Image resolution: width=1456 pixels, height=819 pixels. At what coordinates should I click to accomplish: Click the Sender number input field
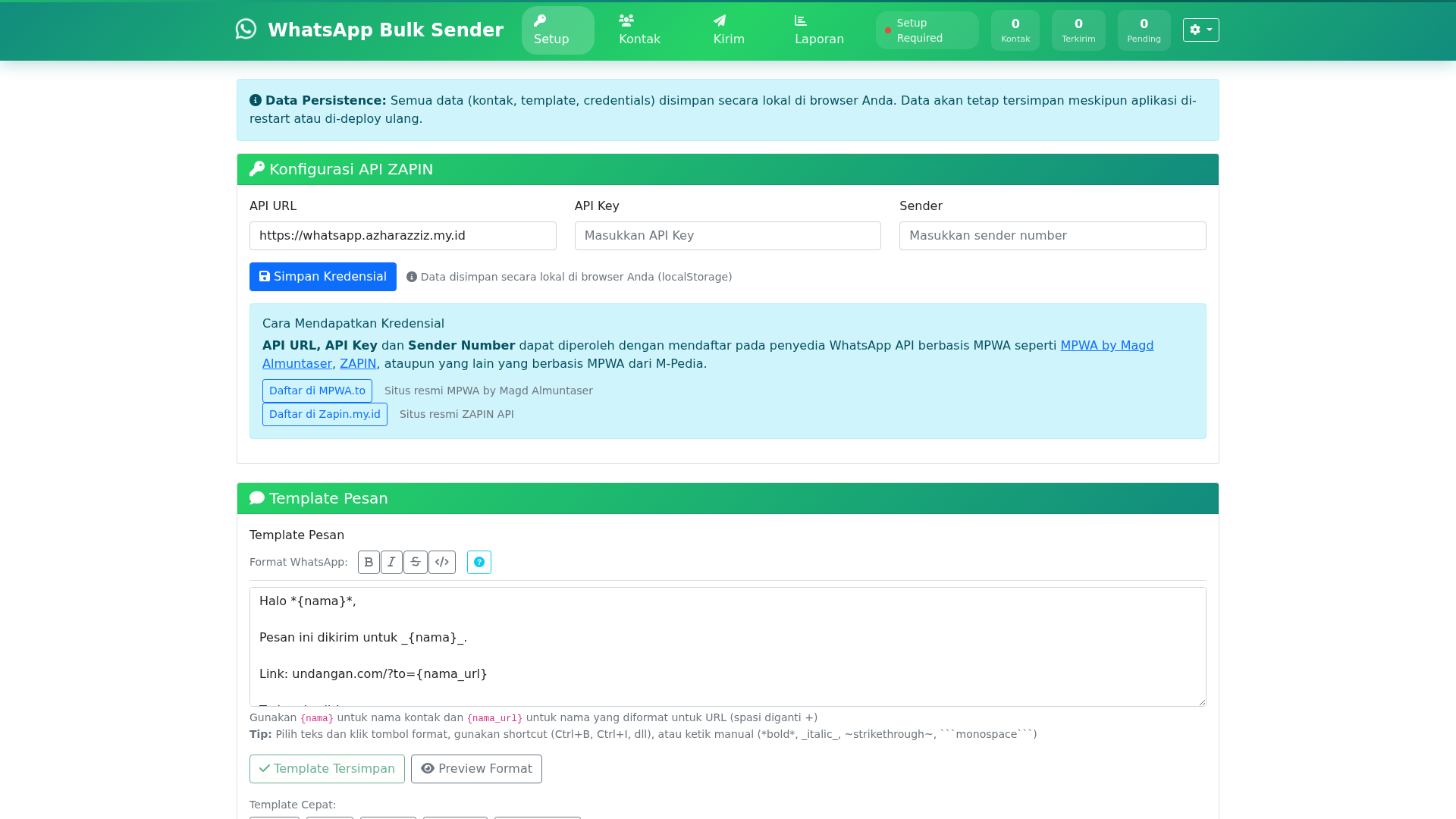[1053, 236]
